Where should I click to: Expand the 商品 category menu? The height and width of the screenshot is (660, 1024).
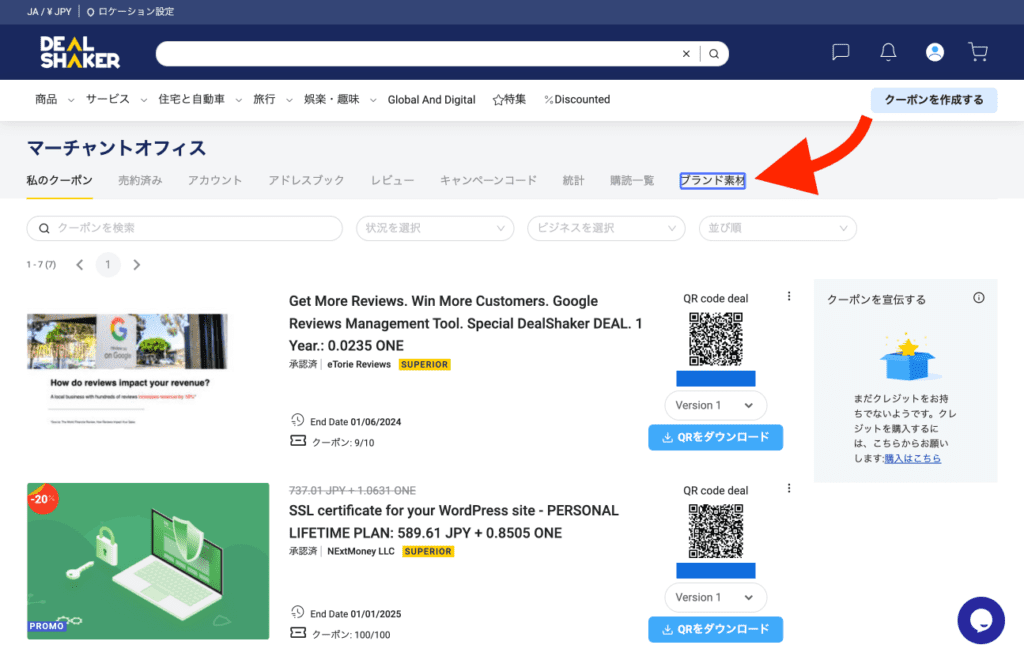pyautogui.click(x=54, y=99)
